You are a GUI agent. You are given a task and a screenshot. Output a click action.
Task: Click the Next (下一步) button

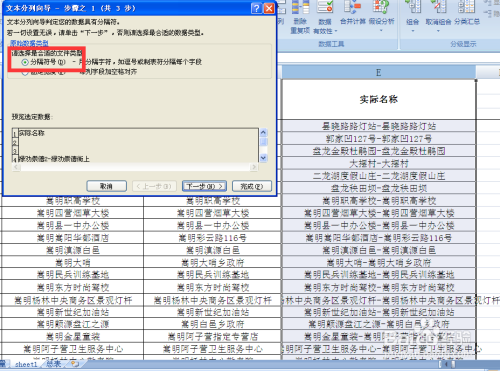click(204, 186)
